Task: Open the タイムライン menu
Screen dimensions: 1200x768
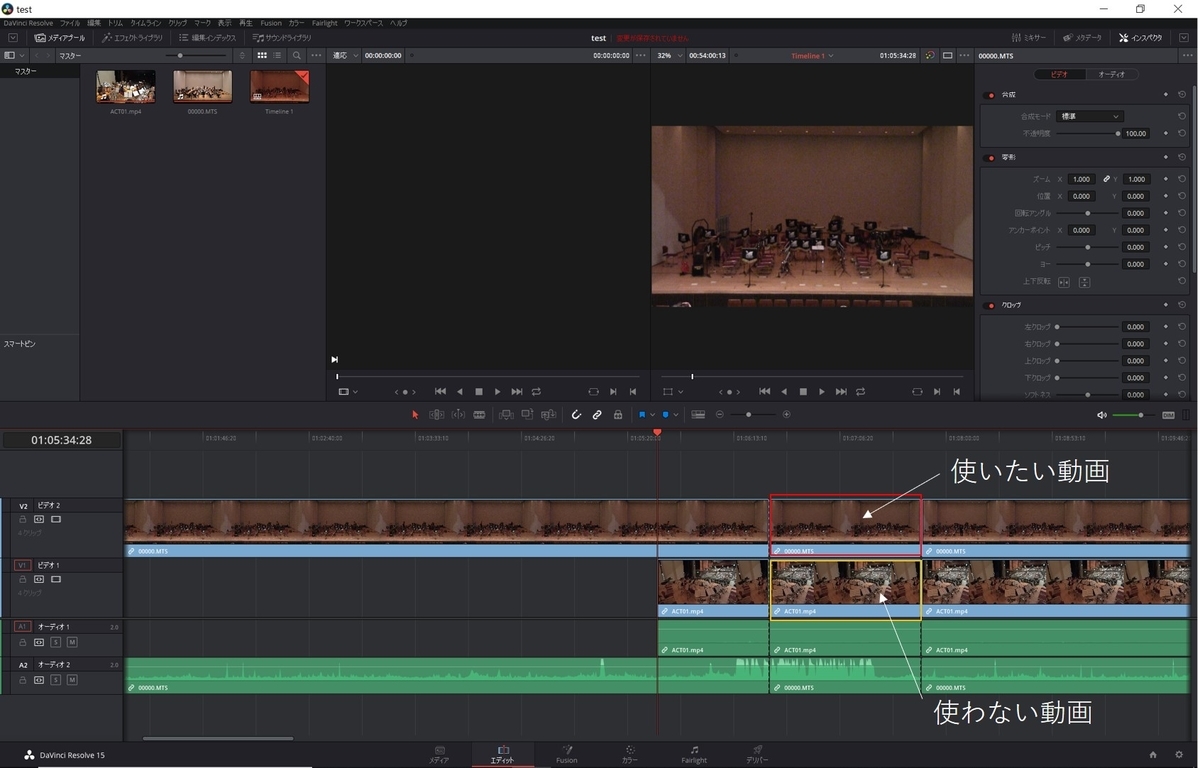Action: click(x=147, y=22)
